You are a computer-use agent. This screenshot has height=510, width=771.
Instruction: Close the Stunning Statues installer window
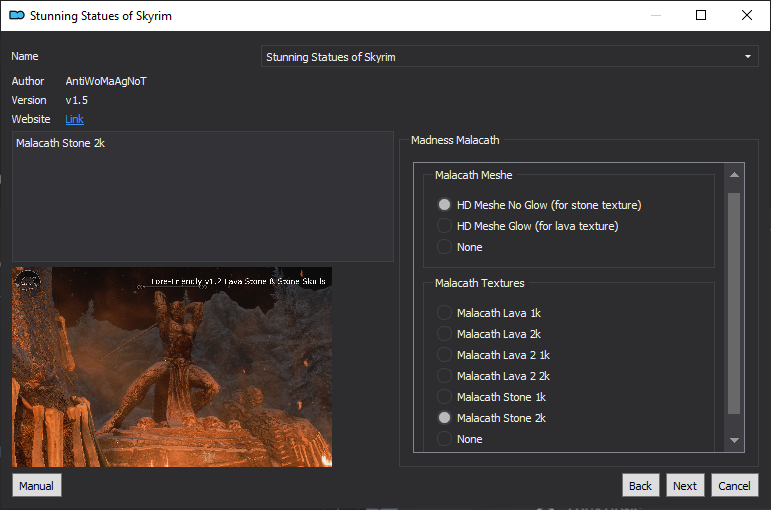tap(746, 15)
